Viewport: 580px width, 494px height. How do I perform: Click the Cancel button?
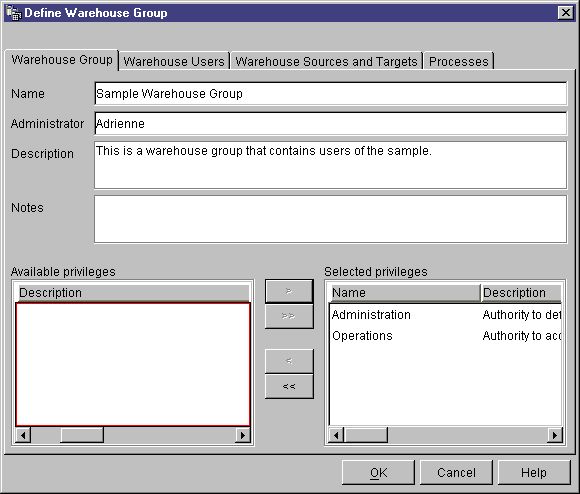[456, 473]
